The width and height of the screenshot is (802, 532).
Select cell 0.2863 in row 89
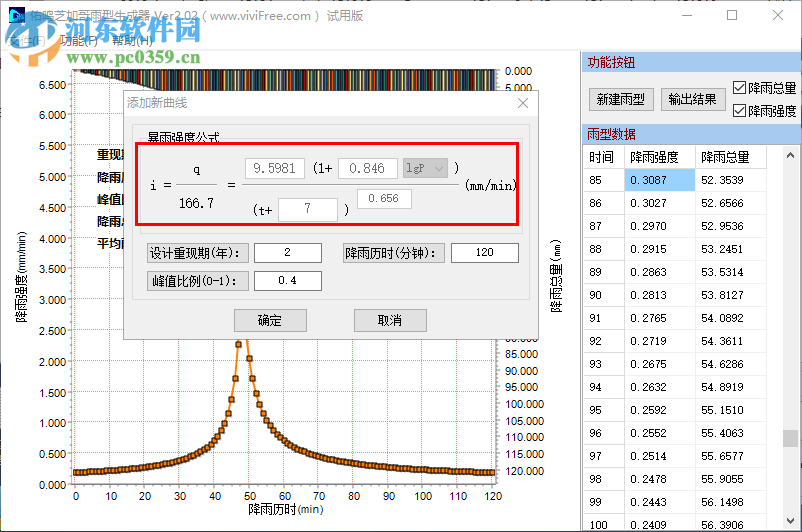(x=659, y=272)
